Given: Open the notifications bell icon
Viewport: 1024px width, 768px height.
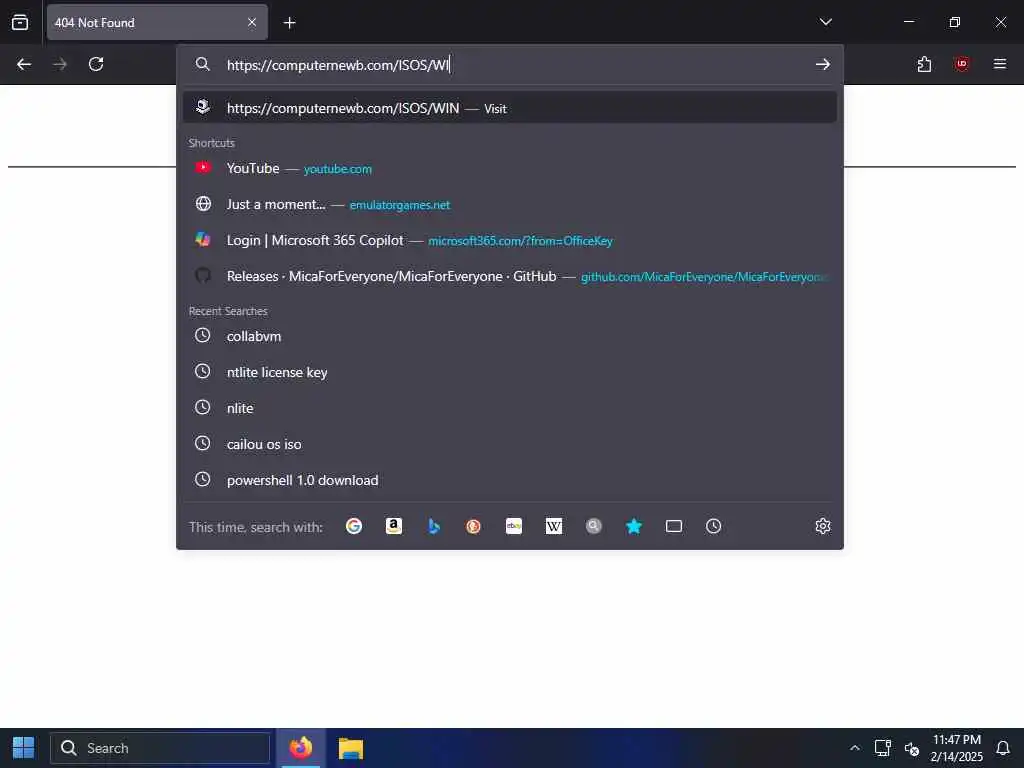Looking at the screenshot, I should tap(1003, 748).
